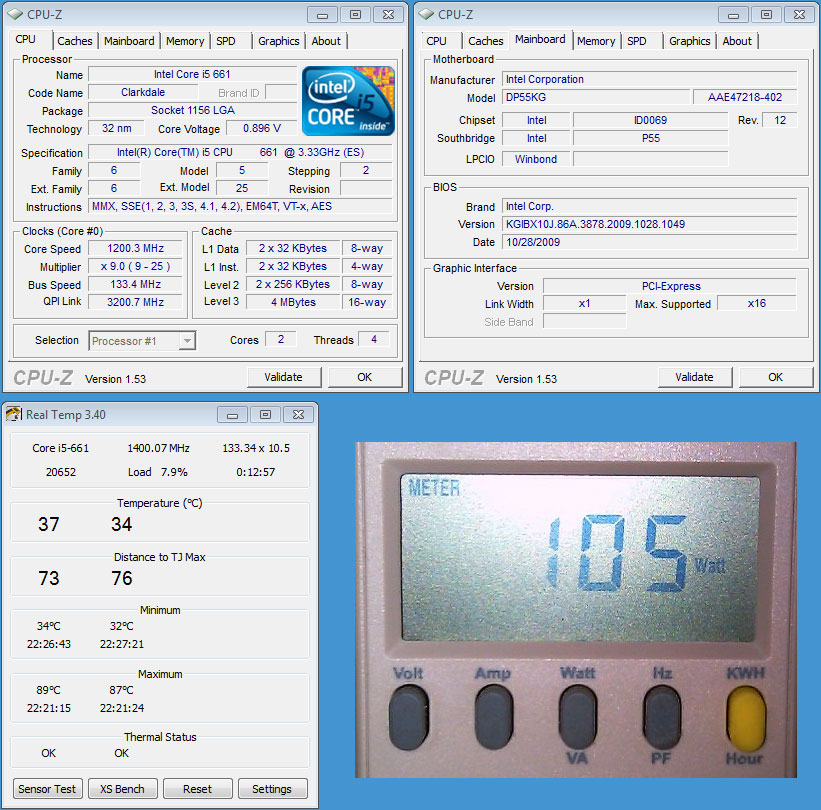
Task: Switch to Memory tab in the right CPU-Z window
Action: (x=596, y=41)
